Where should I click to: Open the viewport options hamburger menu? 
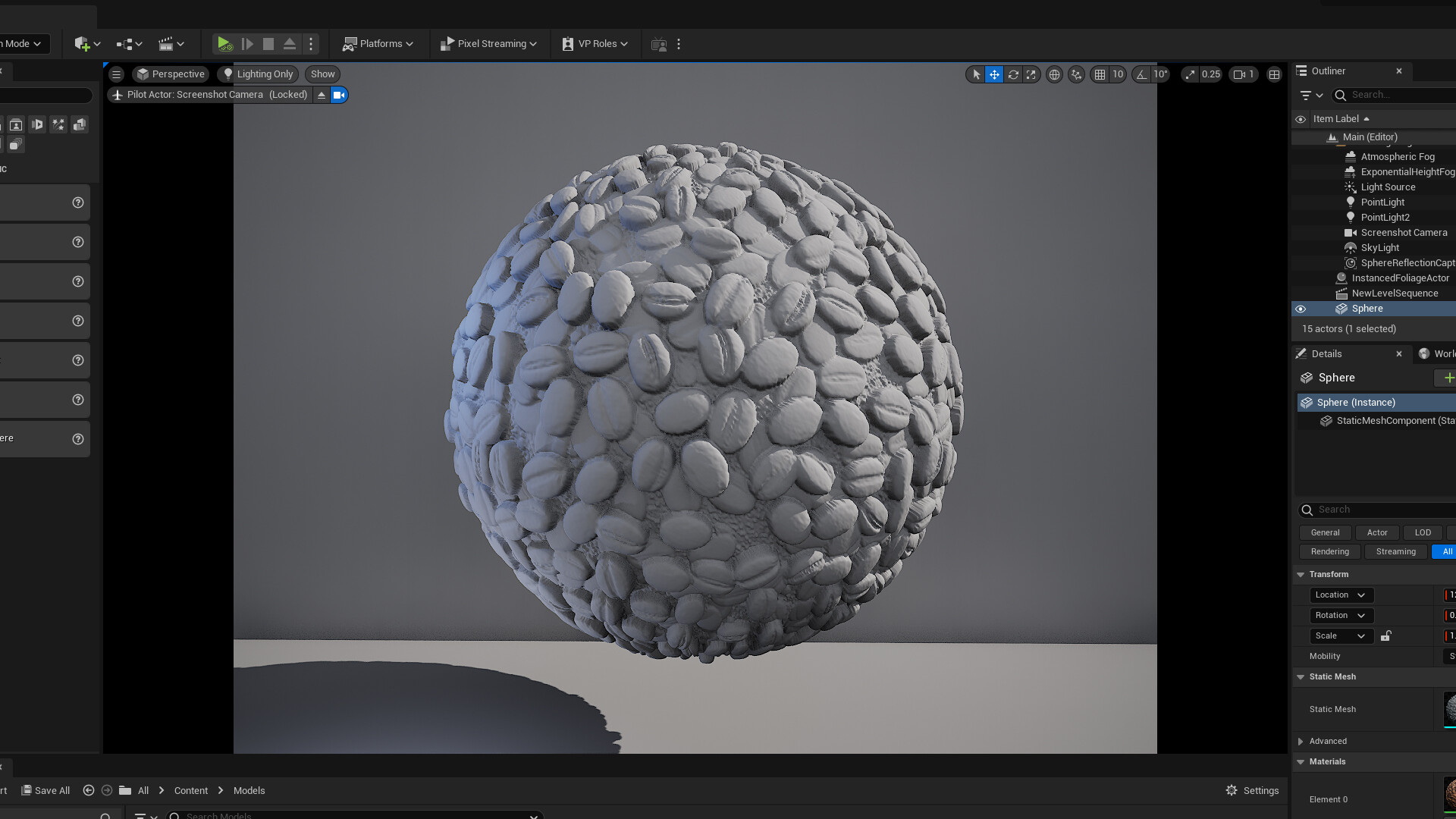tap(116, 74)
